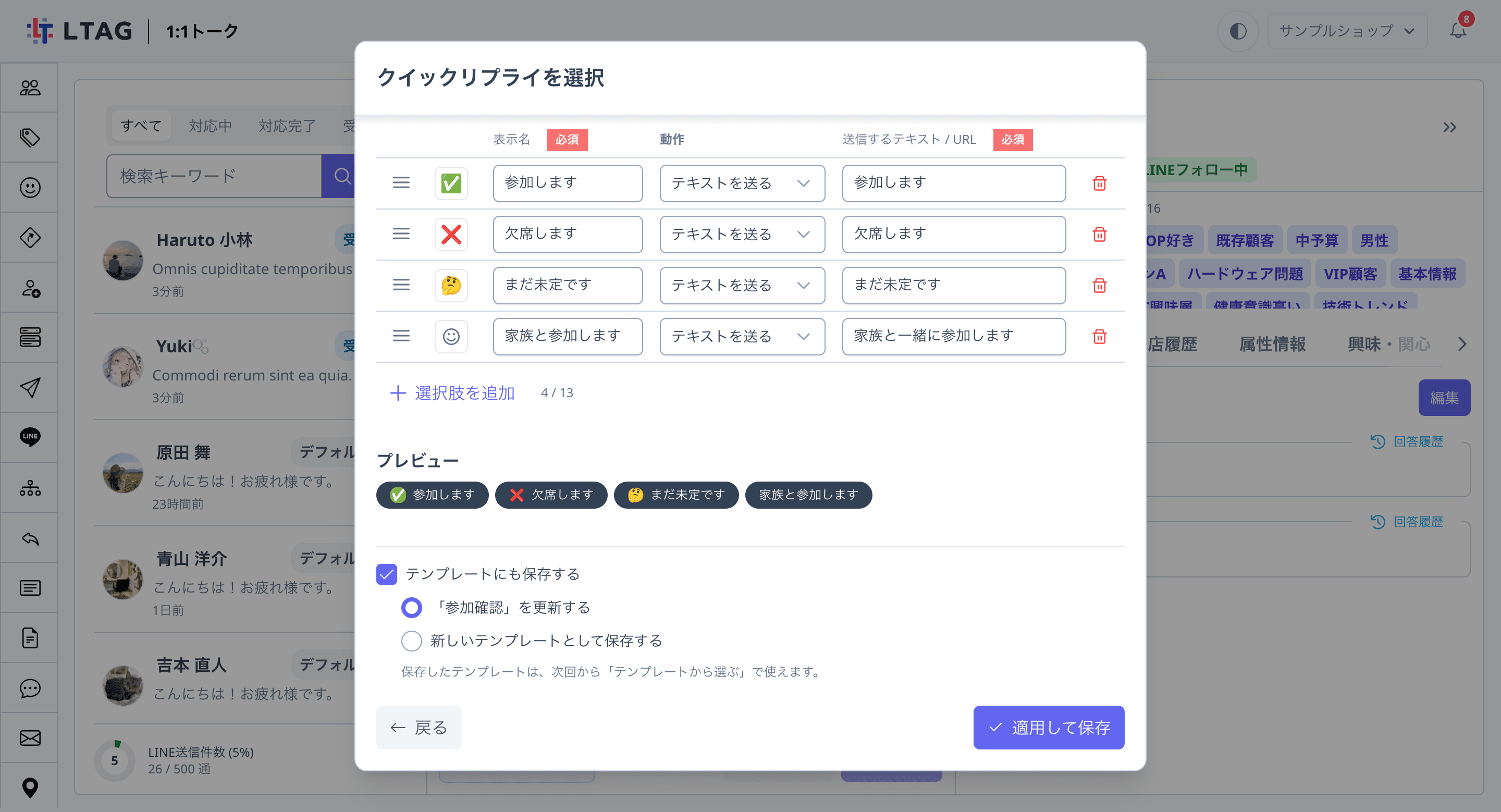Change the cross emoji for 欠席します
The height and width of the screenshot is (812, 1501).
coord(451,234)
